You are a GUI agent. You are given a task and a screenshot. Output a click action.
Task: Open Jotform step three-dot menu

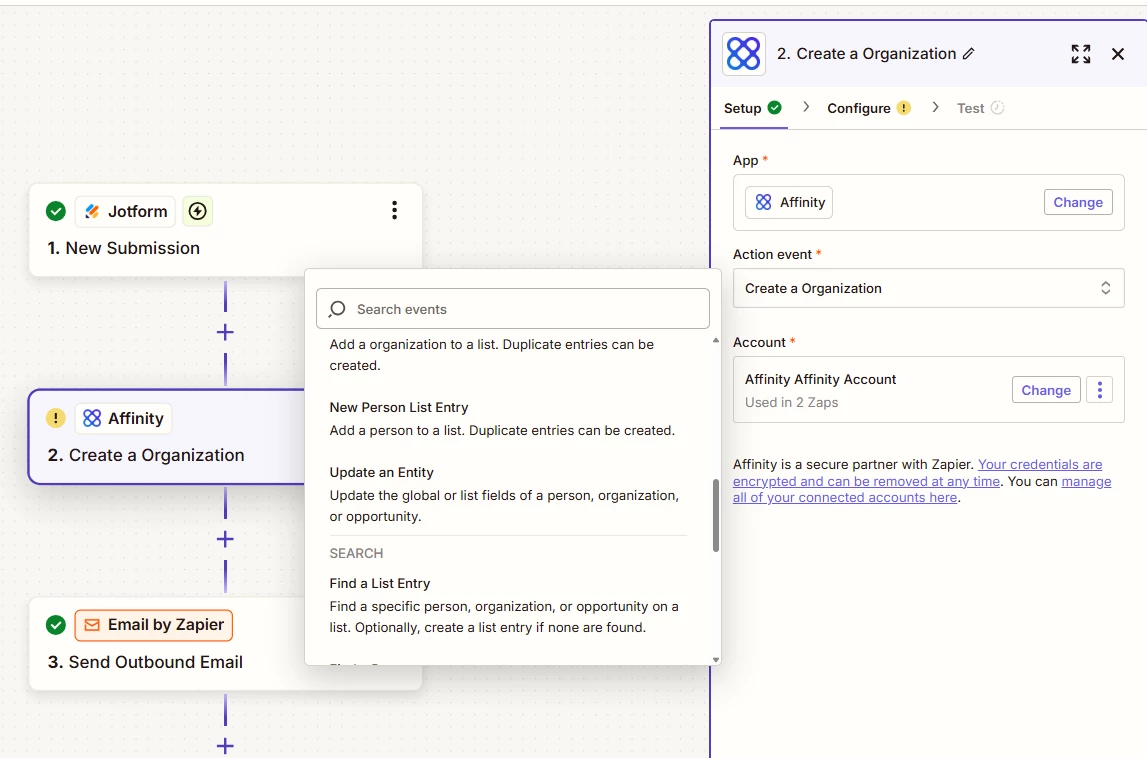click(x=394, y=211)
